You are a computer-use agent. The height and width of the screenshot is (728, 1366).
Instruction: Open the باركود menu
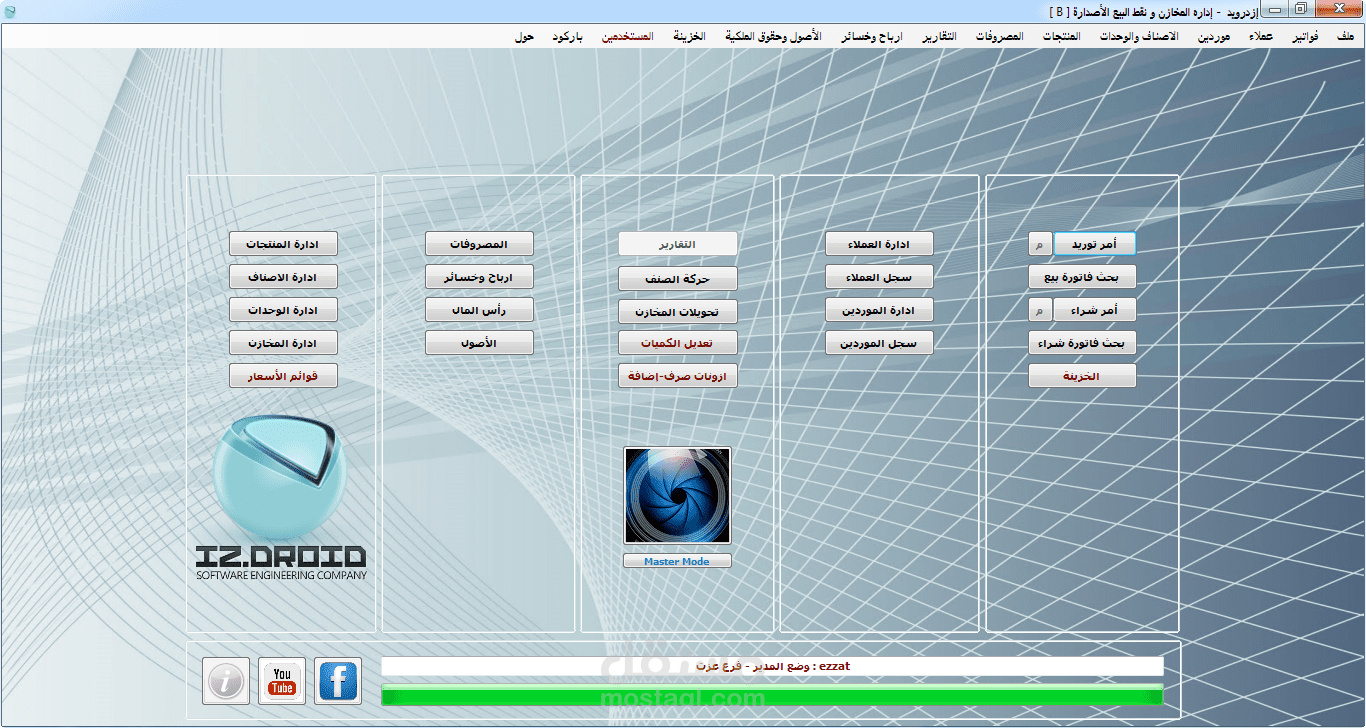click(567, 37)
